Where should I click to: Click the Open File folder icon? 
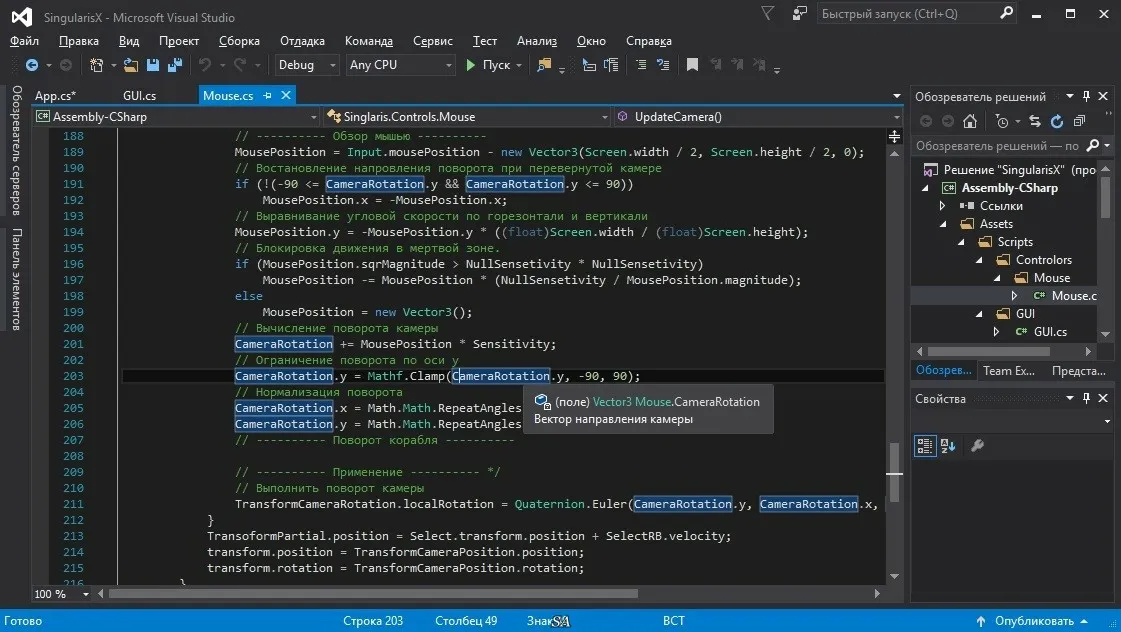(132, 65)
